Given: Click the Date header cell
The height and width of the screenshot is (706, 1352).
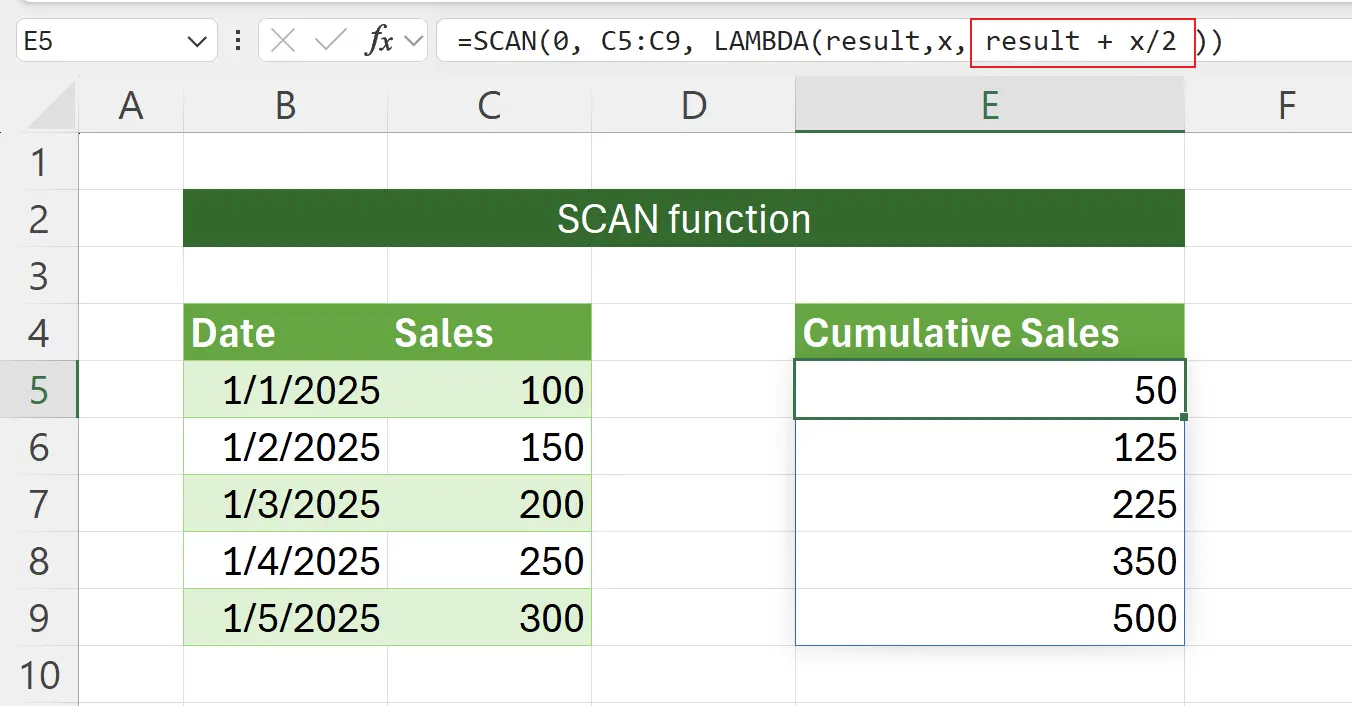Looking at the screenshot, I should [x=232, y=332].
